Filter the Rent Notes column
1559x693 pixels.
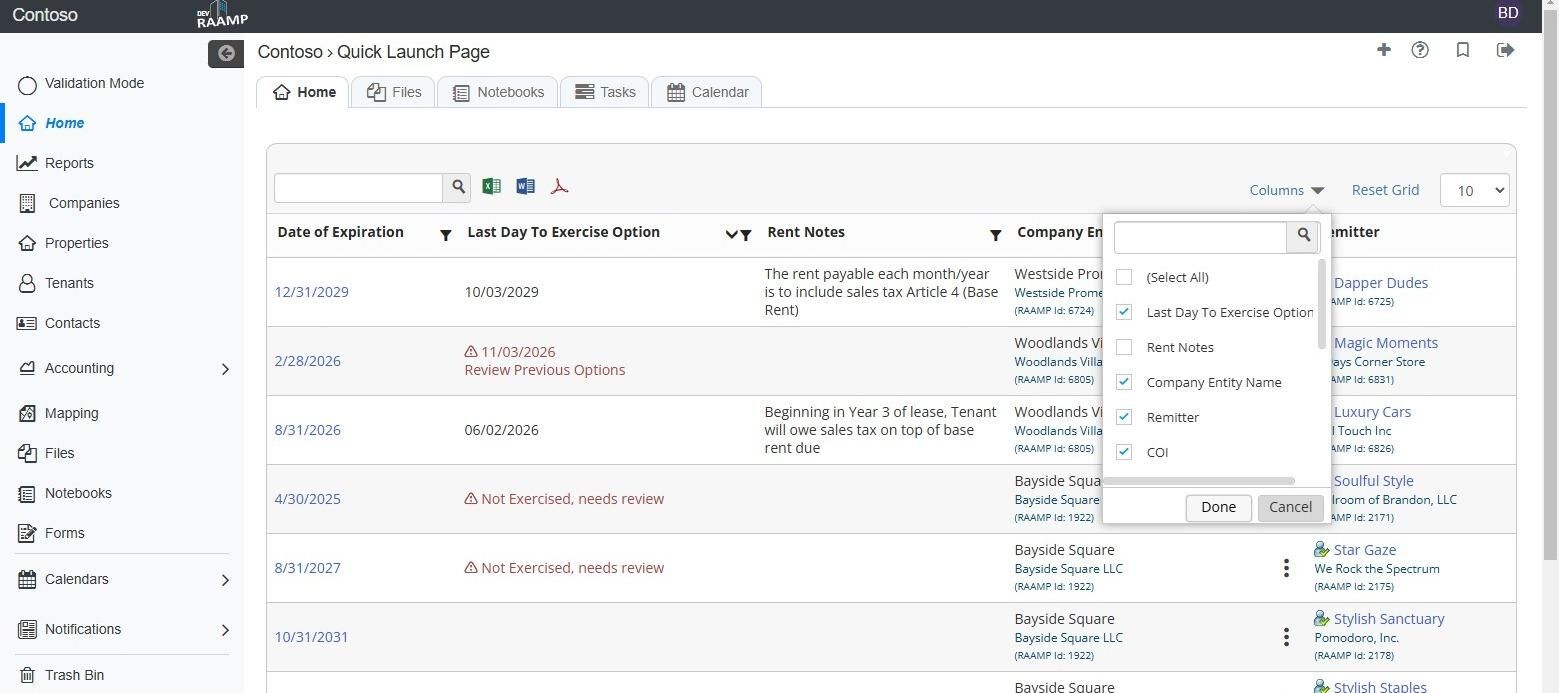click(x=995, y=235)
